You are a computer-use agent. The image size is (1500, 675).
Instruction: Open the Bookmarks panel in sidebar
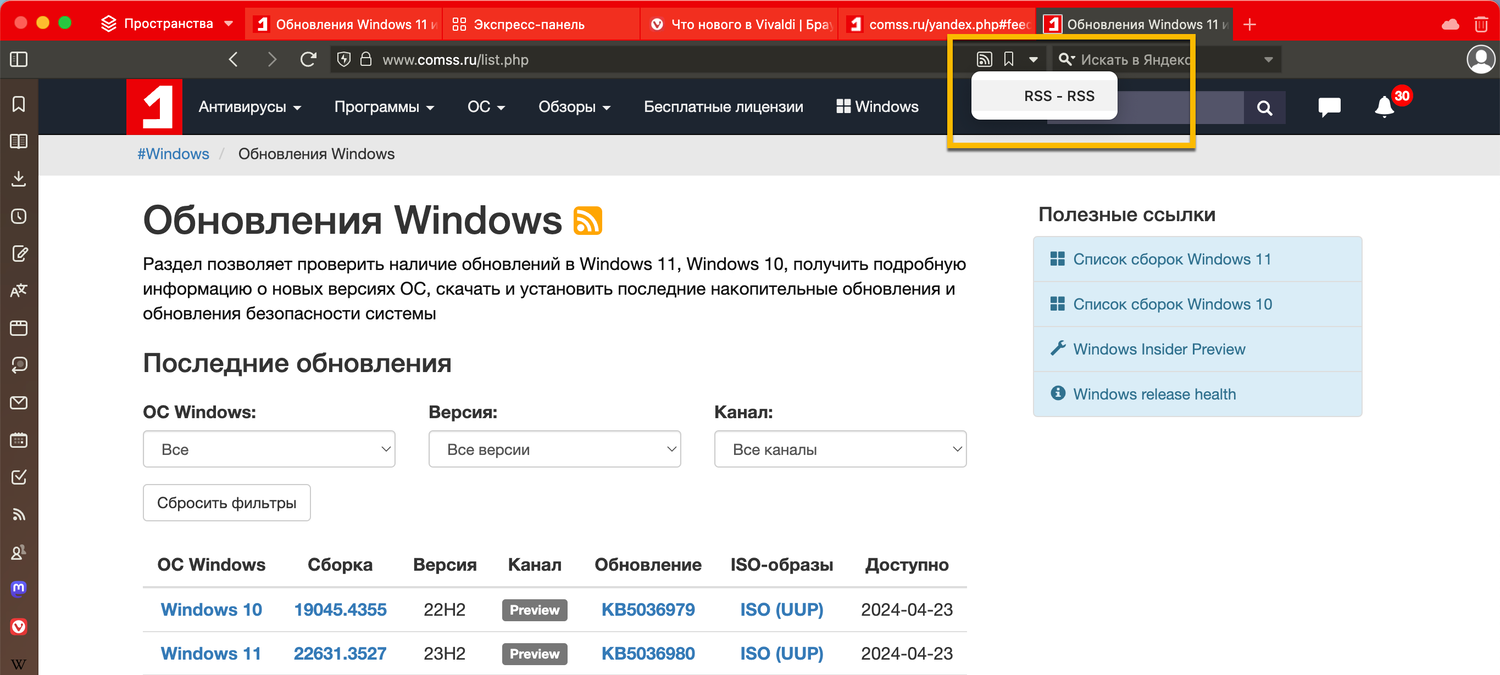[x=18, y=104]
